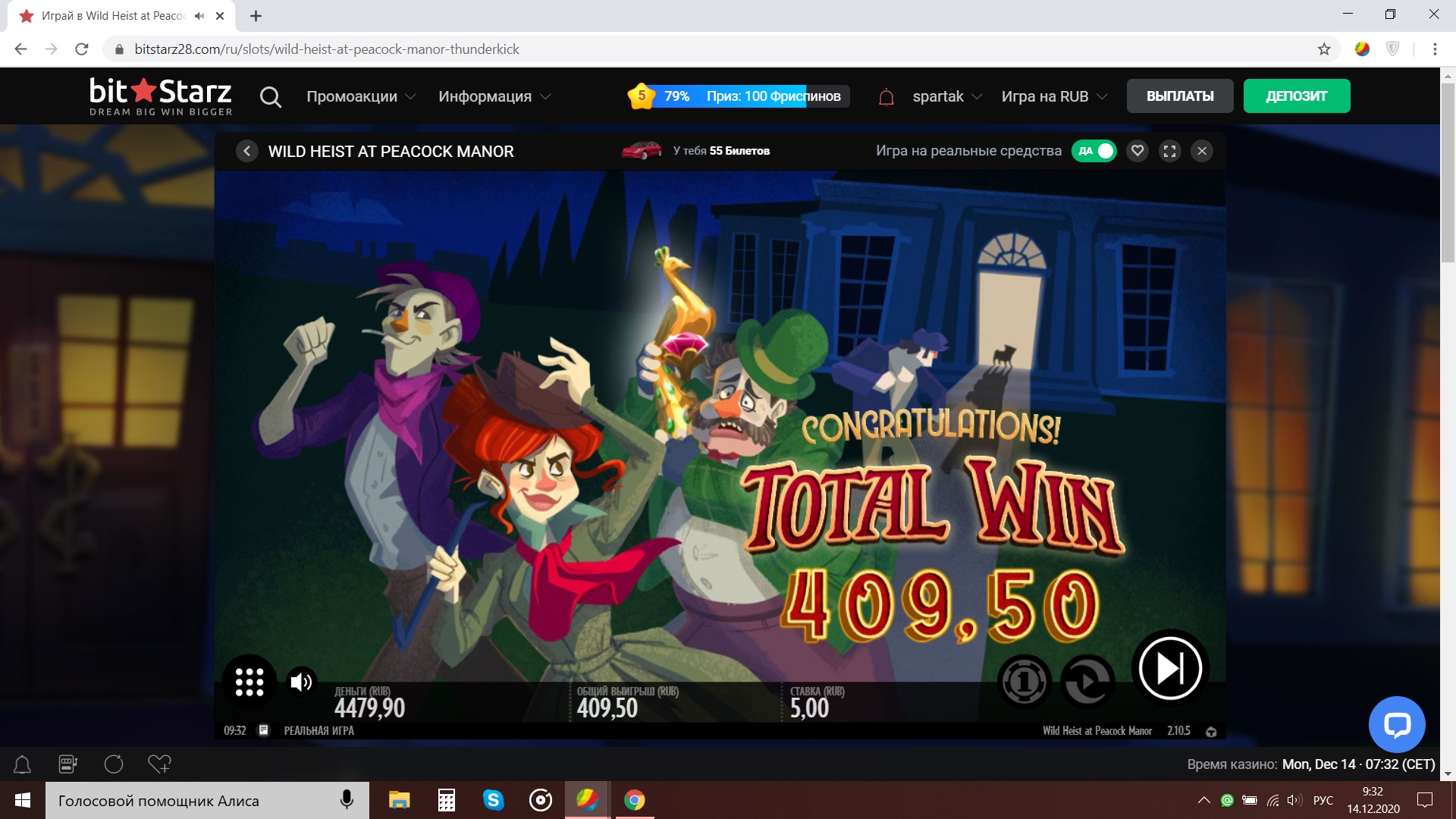This screenshot has width=1456, height=819.
Task: Close the Wild Heist browser tab
Action: [220, 16]
